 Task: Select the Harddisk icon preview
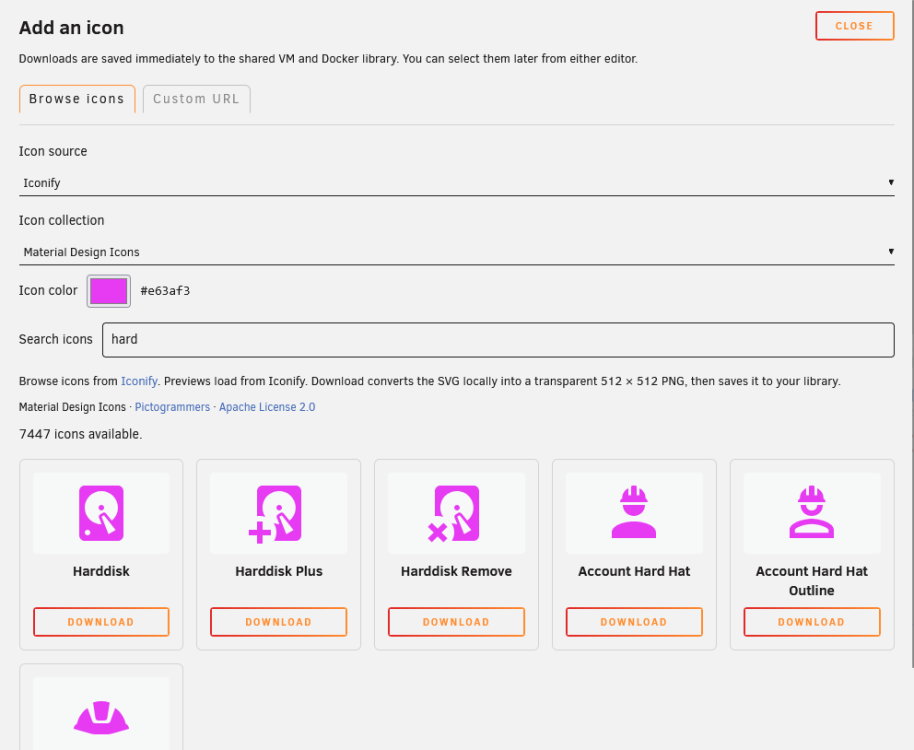pos(101,513)
